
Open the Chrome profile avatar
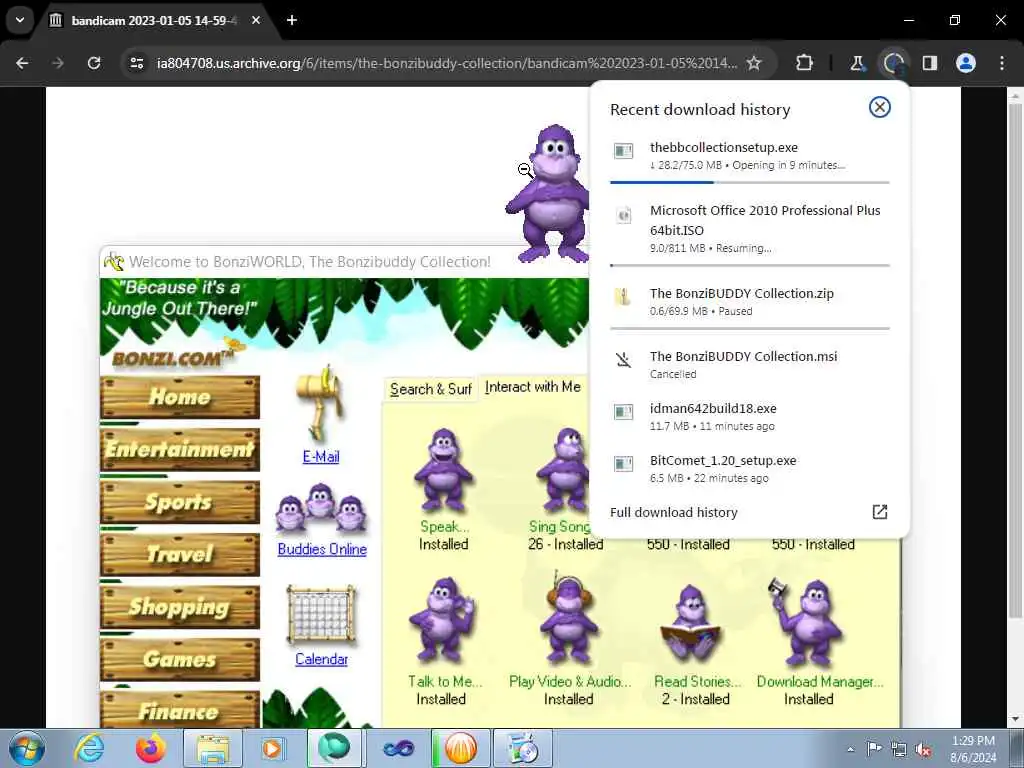click(x=966, y=63)
